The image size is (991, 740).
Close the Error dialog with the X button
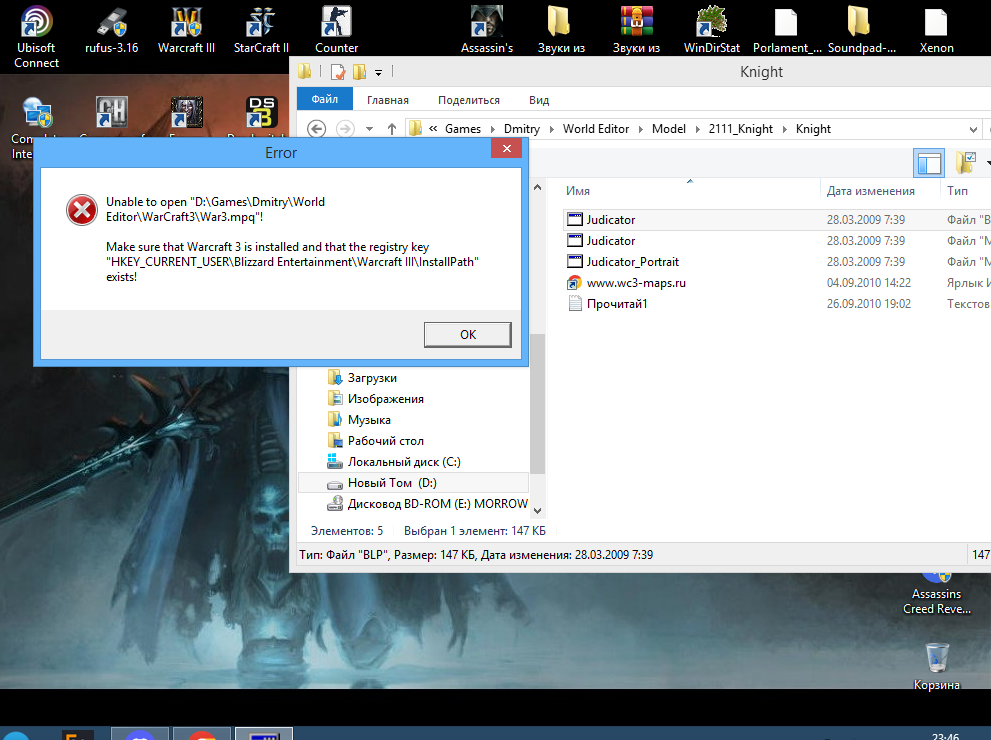point(507,149)
